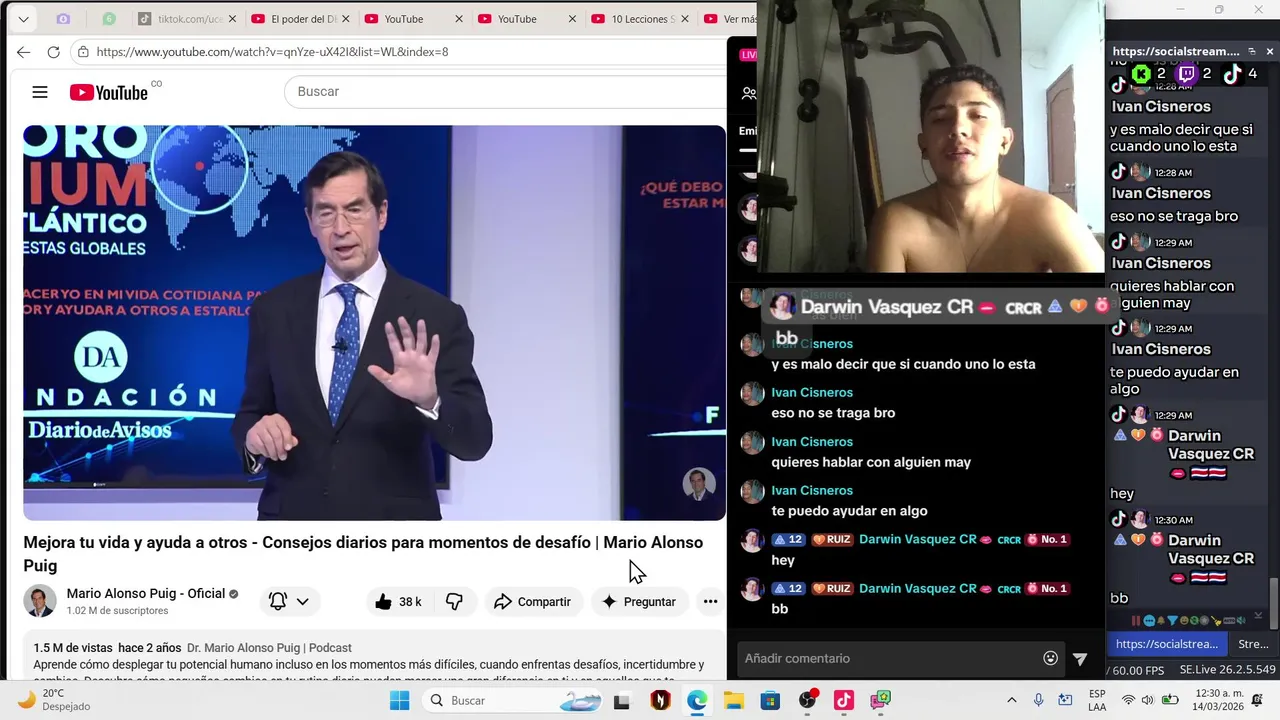1280x720 pixels.
Task: Click '1.02 M de suscriptores' text
Action: click(117, 611)
